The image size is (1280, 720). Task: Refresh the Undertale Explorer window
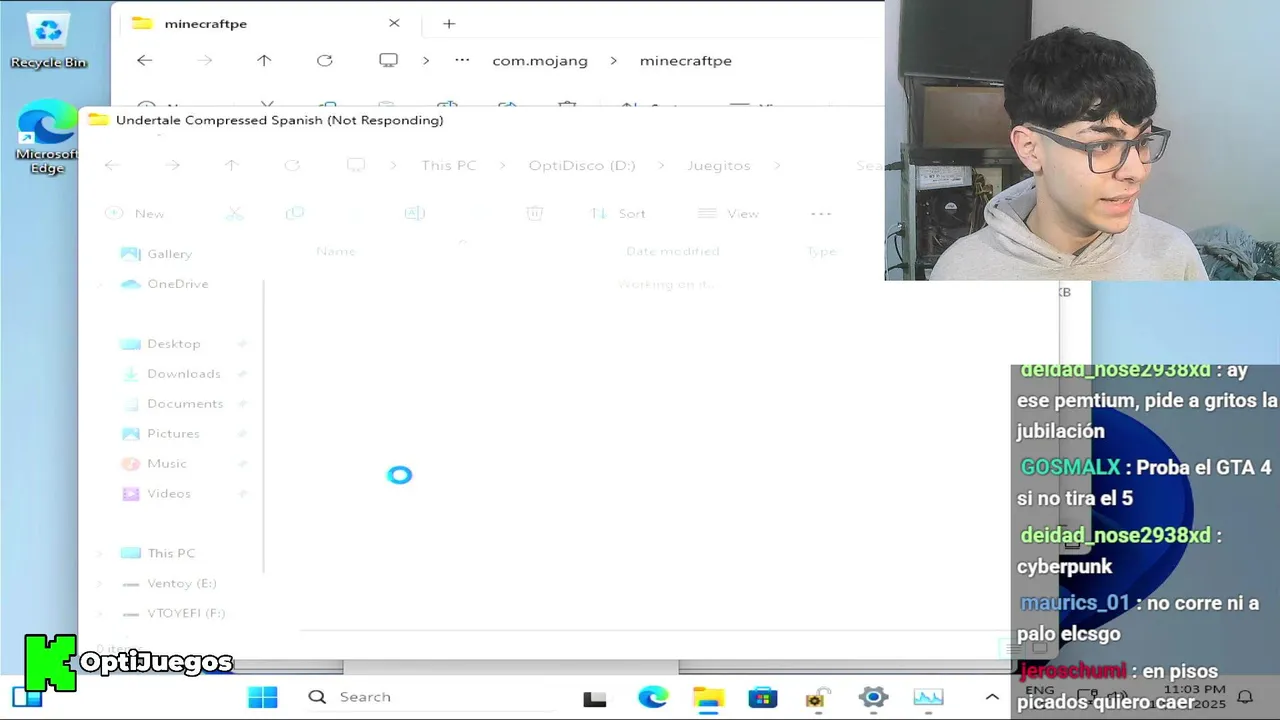click(x=292, y=165)
